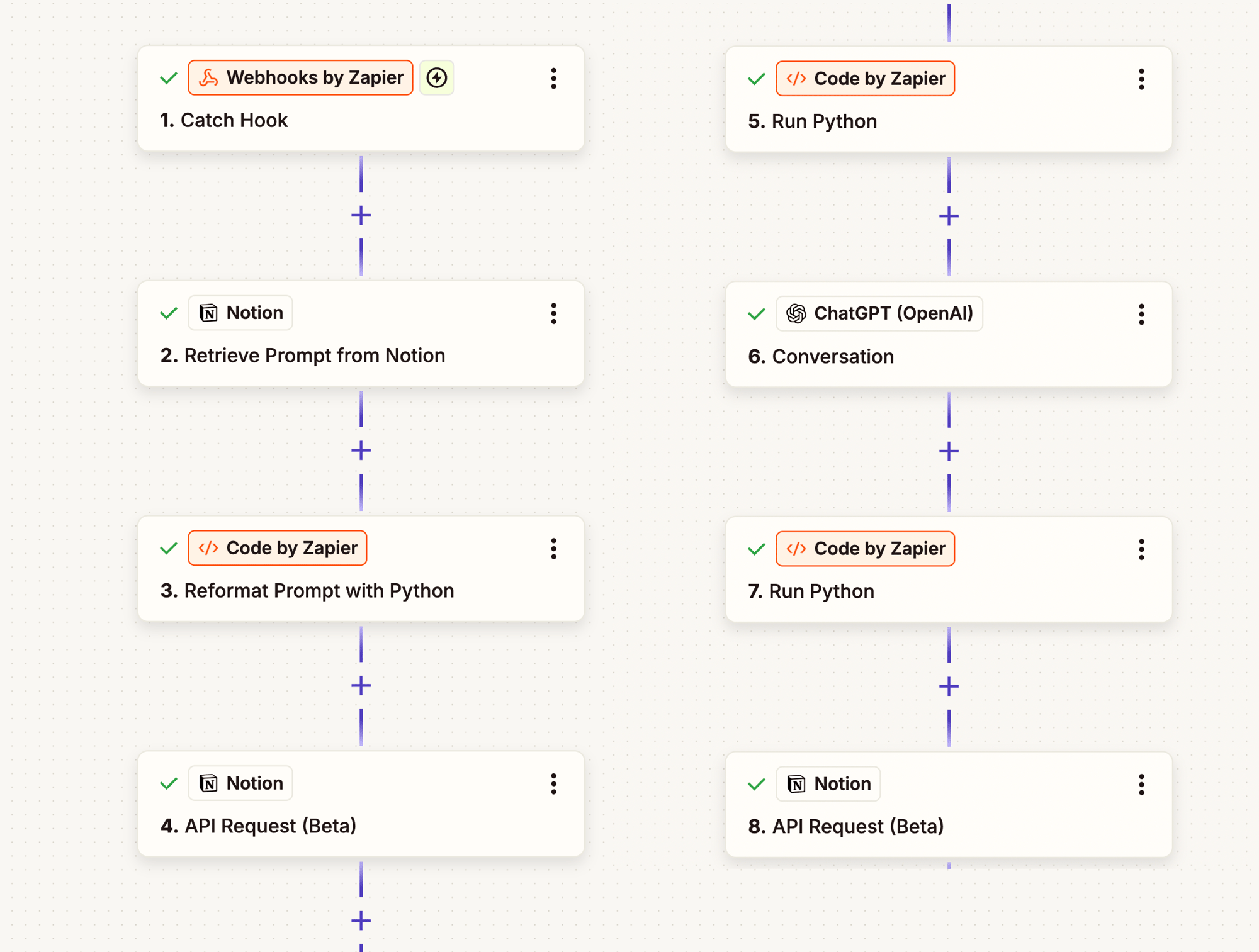Open more options for step 7 Run Python
Image resolution: width=1259 pixels, height=952 pixels.
(1141, 549)
